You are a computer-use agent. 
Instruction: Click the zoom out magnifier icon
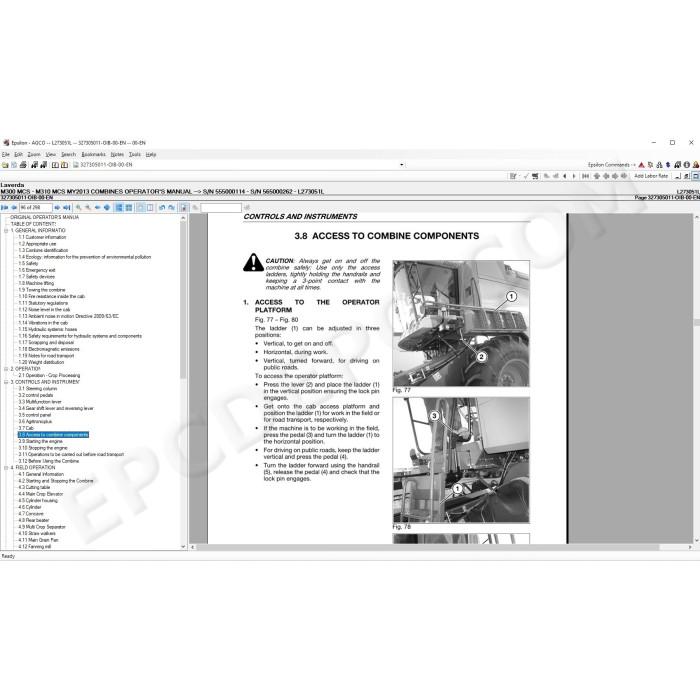point(88,208)
